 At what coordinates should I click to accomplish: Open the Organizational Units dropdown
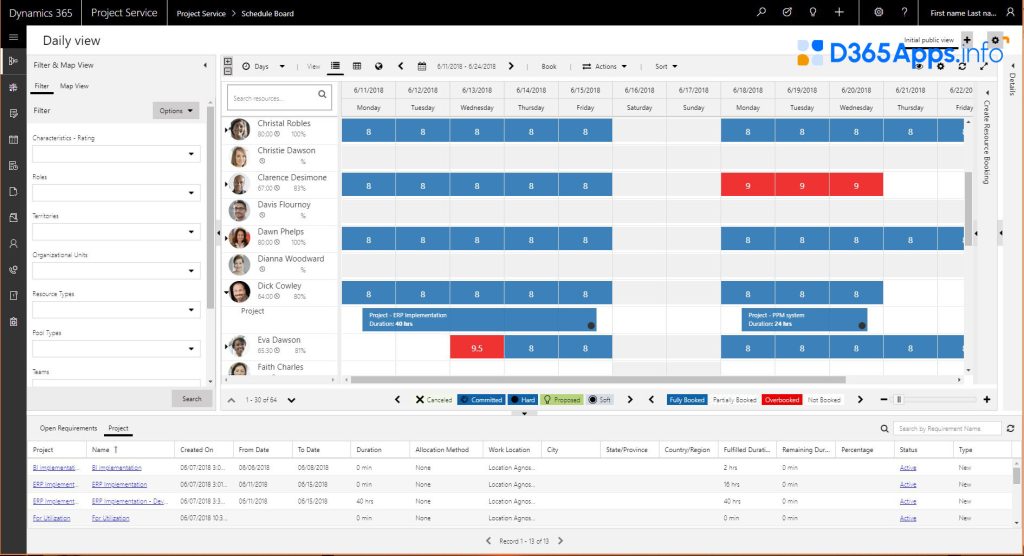point(116,270)
